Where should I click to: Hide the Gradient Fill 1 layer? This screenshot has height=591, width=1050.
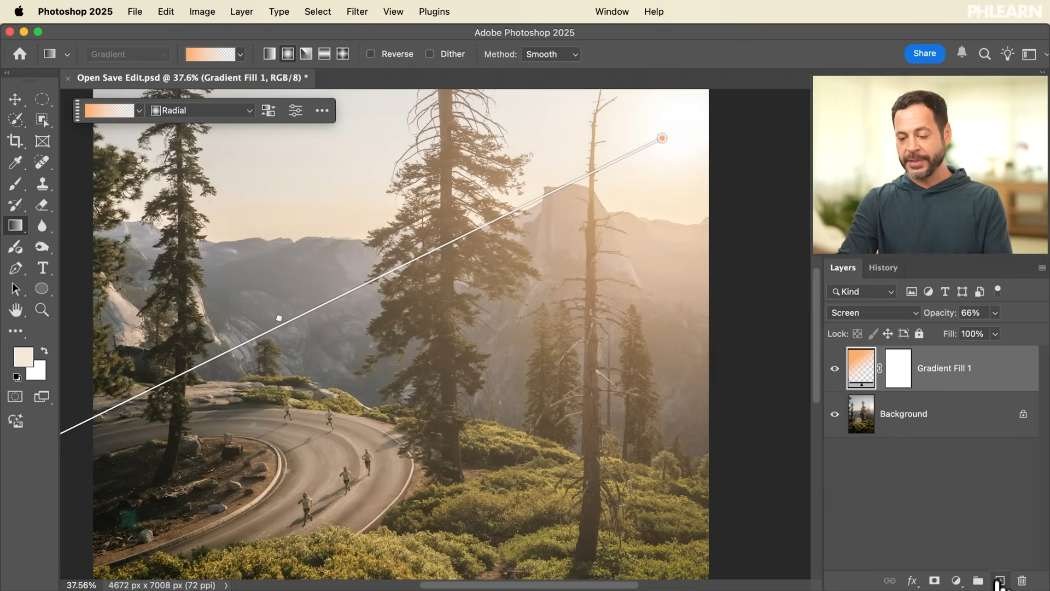[x=834, y=368]
